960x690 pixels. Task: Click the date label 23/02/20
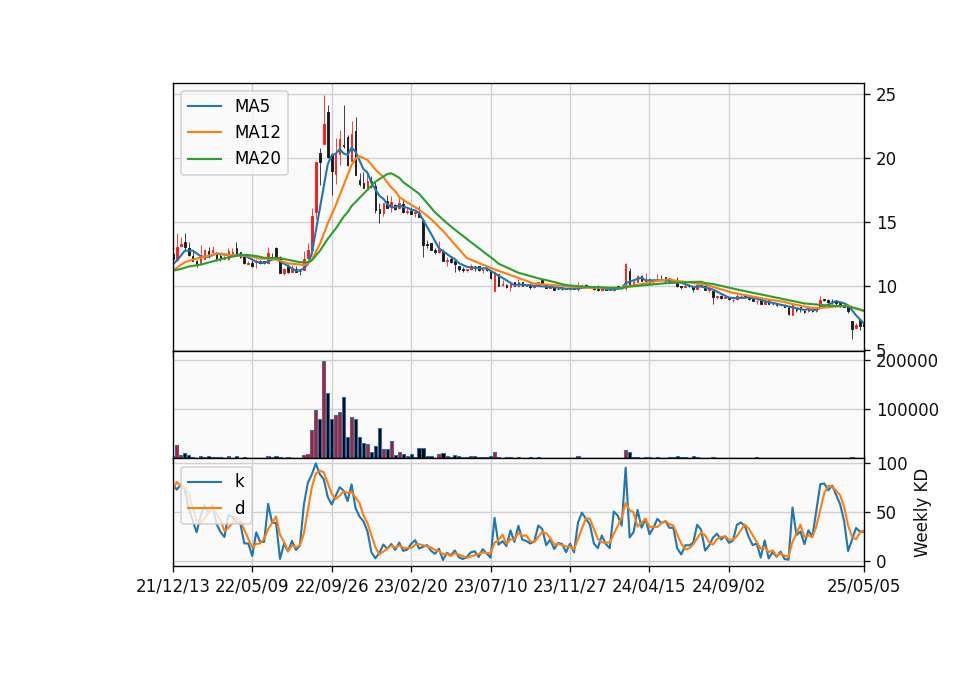pyautogui.click(x=411, y=587)
